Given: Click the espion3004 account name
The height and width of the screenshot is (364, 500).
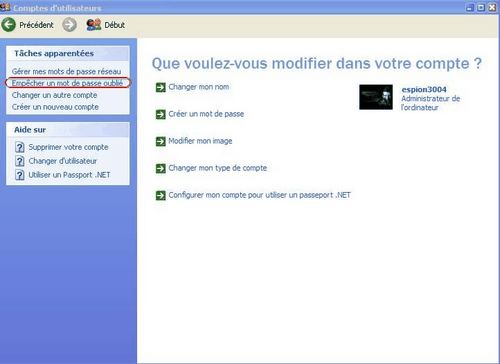Looking at the screenshot, I should tap(424, 89).
